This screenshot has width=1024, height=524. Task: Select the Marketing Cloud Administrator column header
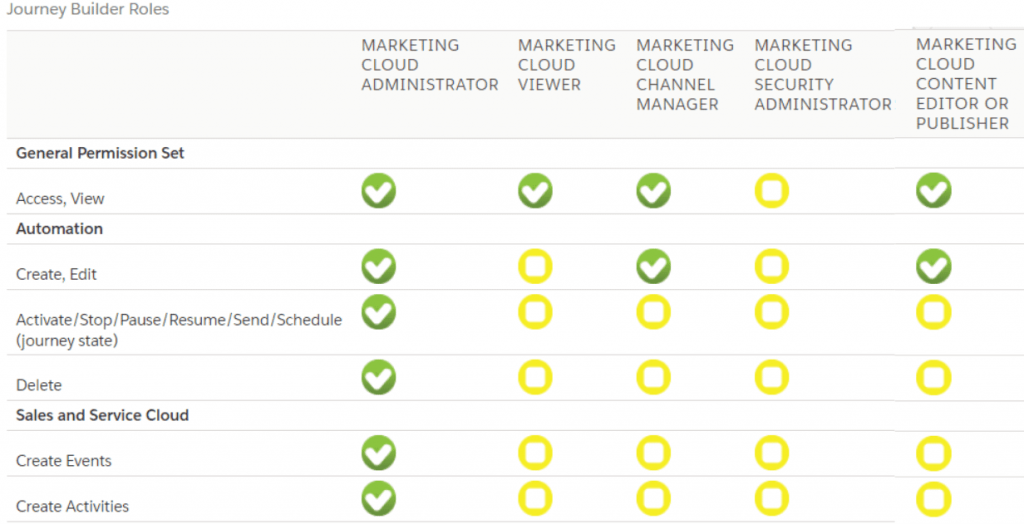tap(429, 65)
